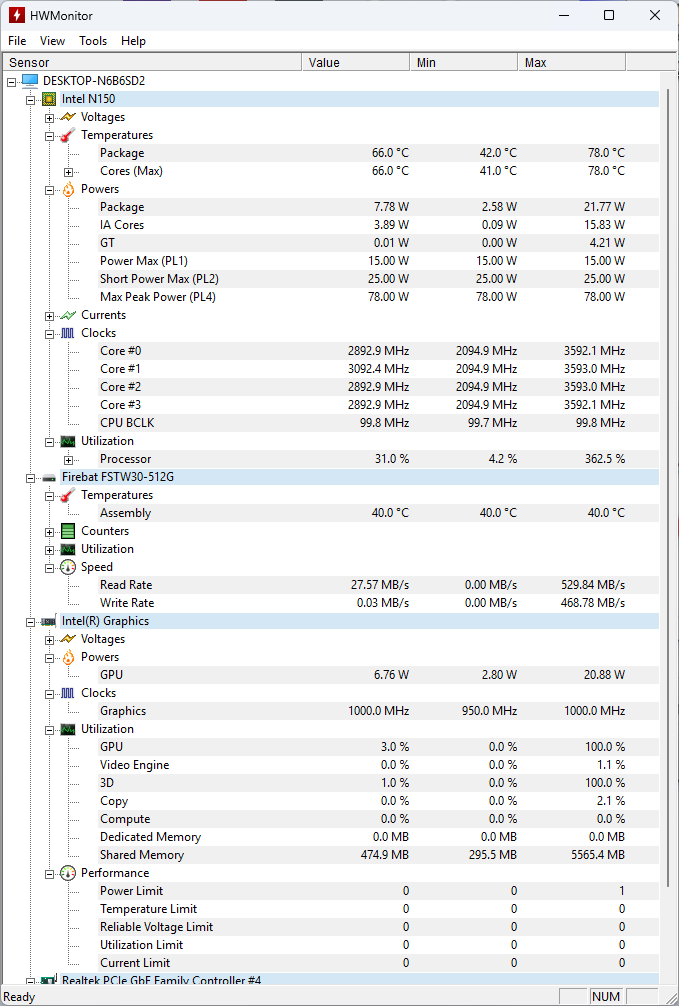Open the File menu

point(17,41)
